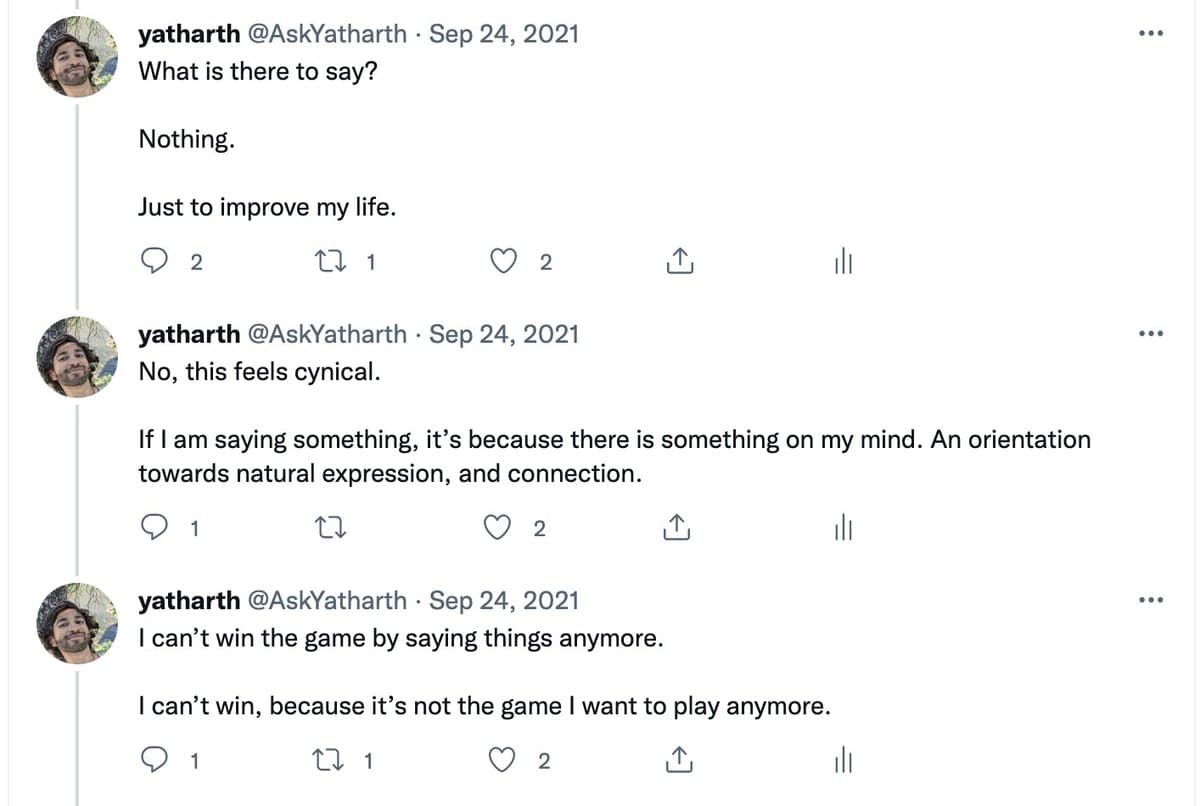
Task: Open more options for the first tweet
Action: point(1151,33)
